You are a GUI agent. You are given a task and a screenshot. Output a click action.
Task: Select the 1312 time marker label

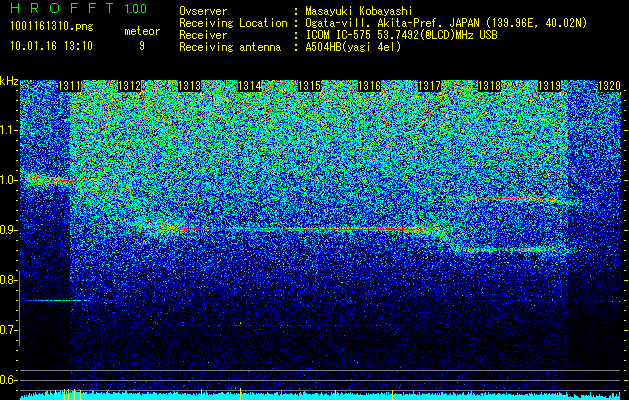tap(129, 86)
